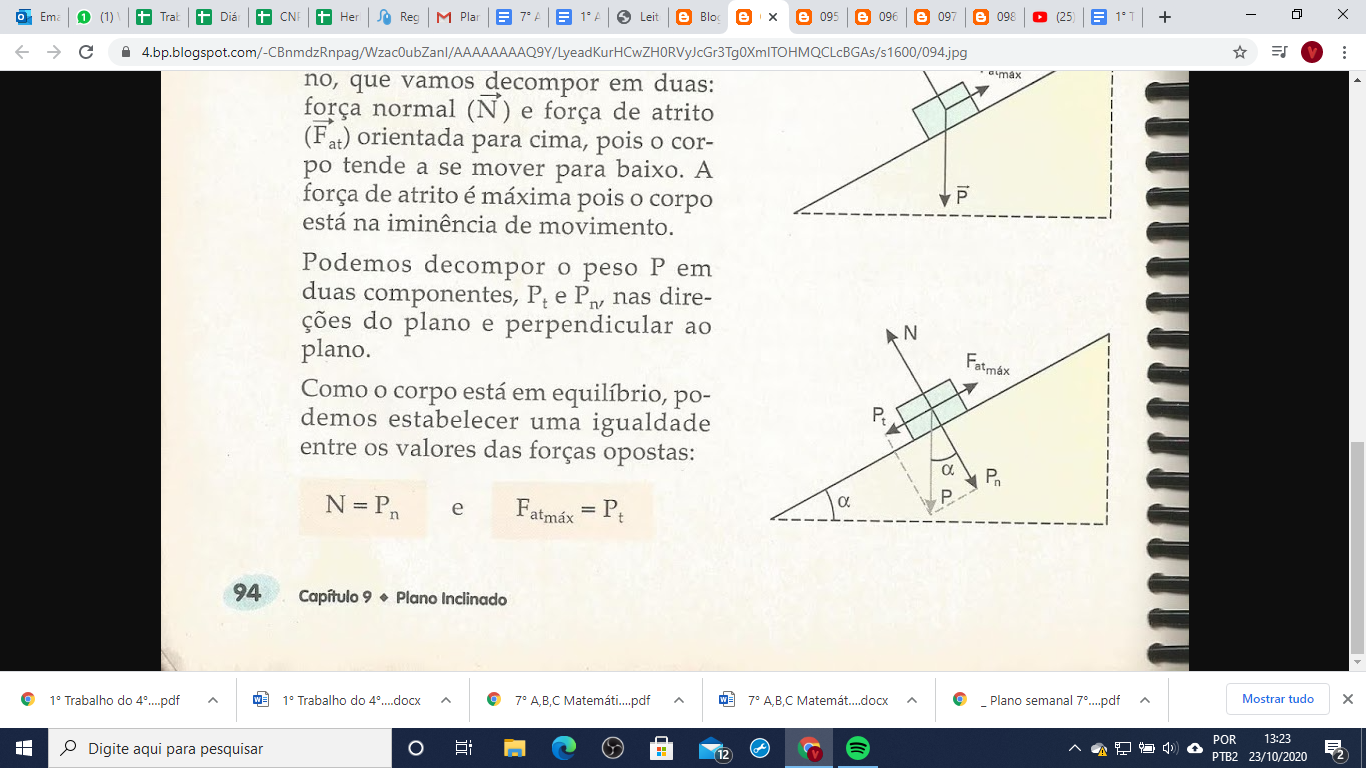This screenshot has height=768, width=1366.
Task: Click 'Mostrar tudo' downloads button
Action: pos(1277,699)
